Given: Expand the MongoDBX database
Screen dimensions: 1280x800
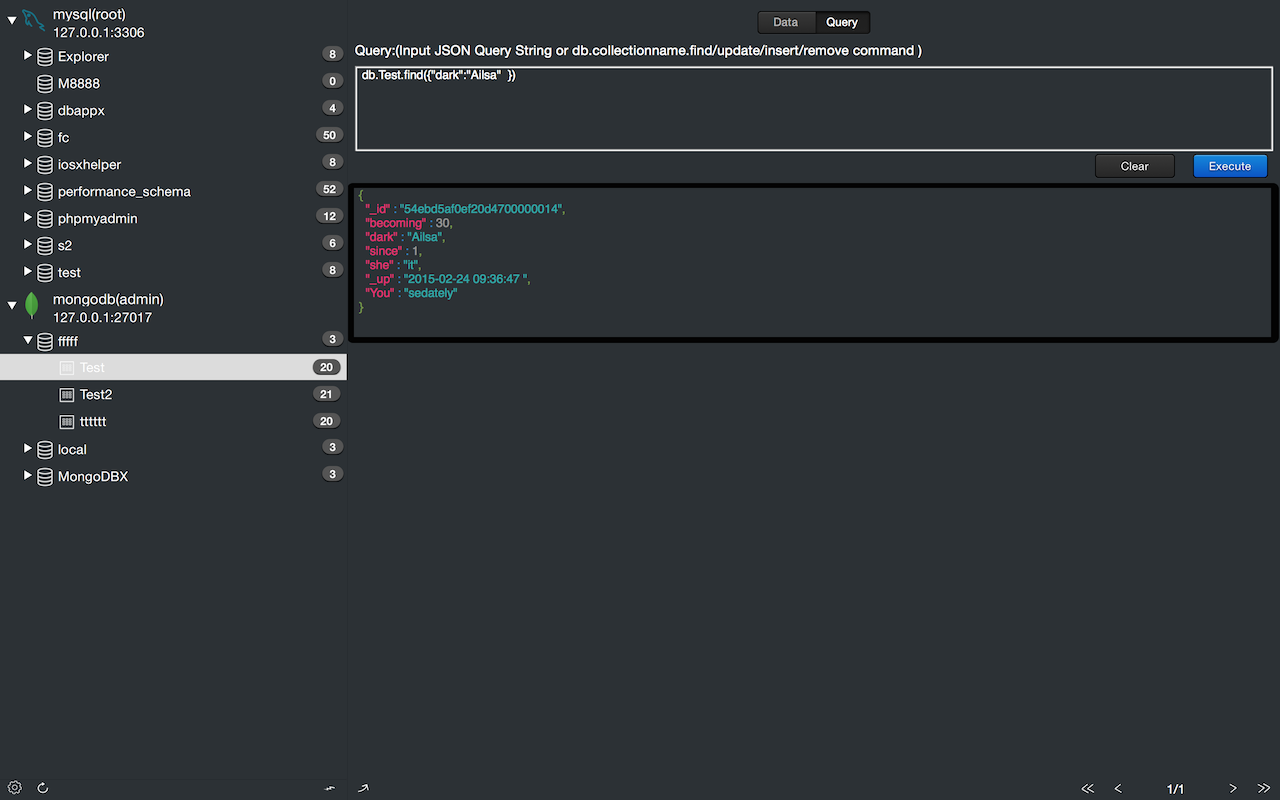Looking at the screenshot, I should [x=28, y=476].
